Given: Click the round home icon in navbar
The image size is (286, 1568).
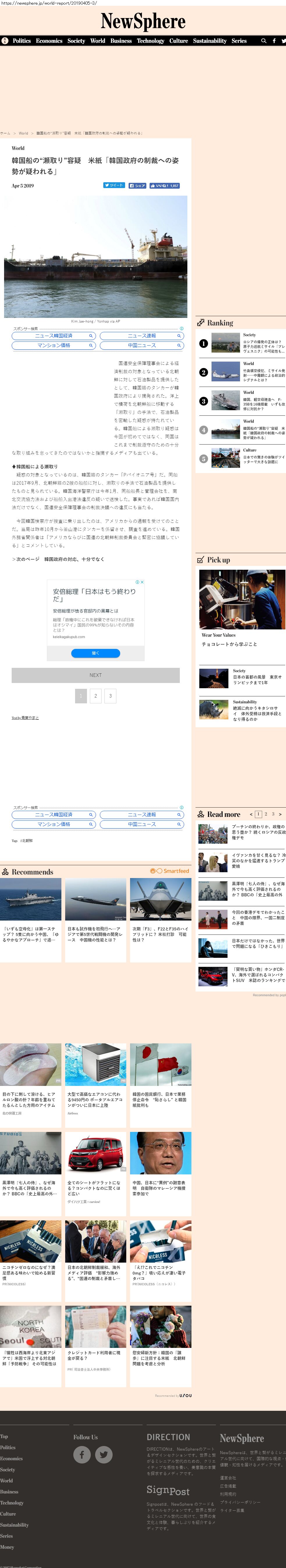Looking at the screenshot, I should 5,41.
